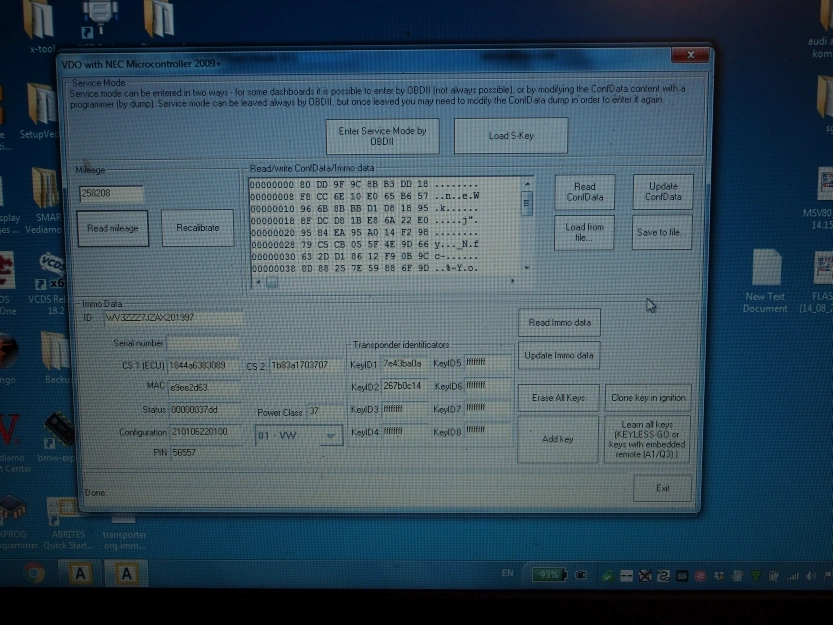
Task: Click the PIN field 56557
Action: (205, 452)
